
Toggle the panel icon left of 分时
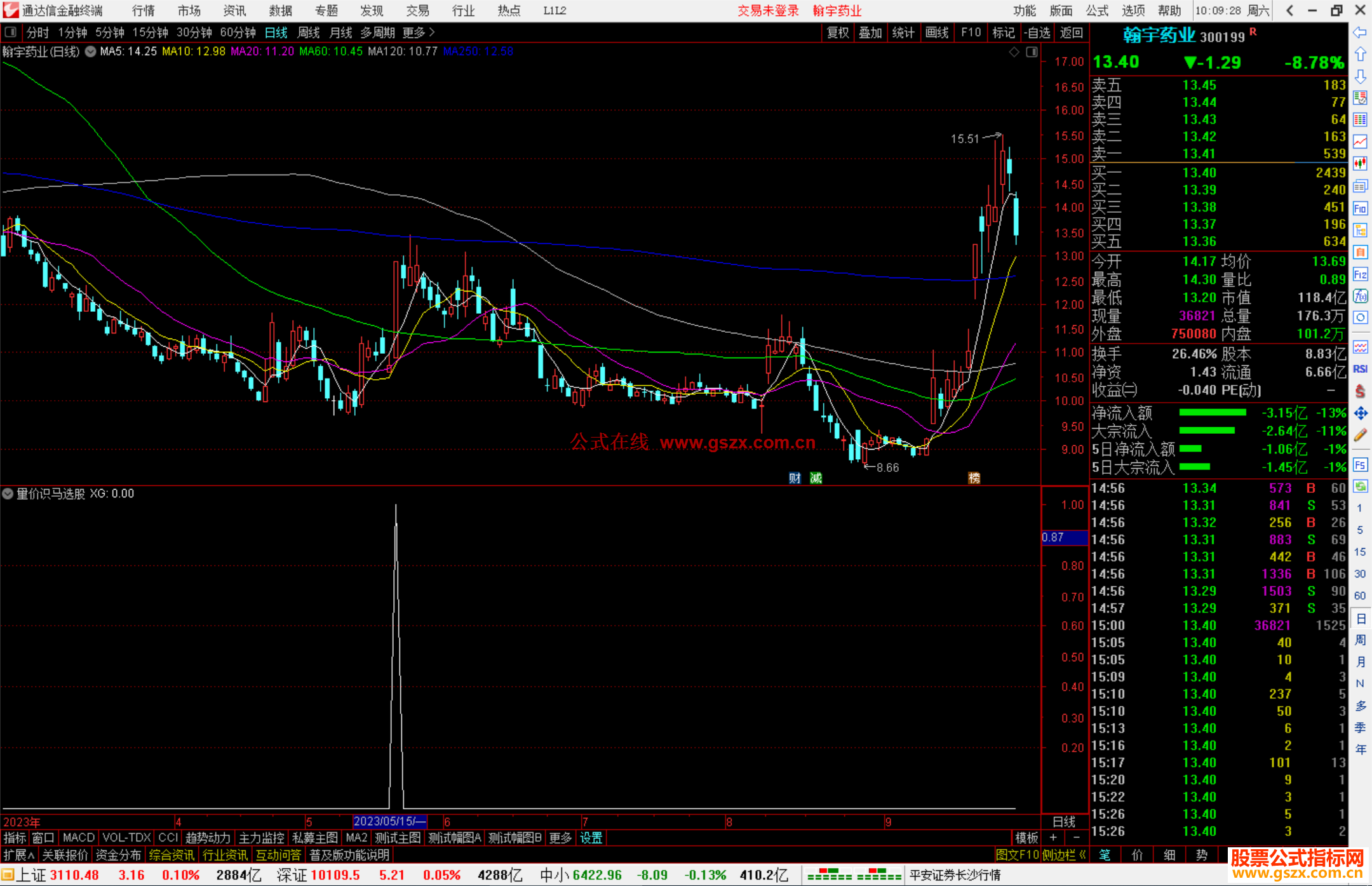11,32
